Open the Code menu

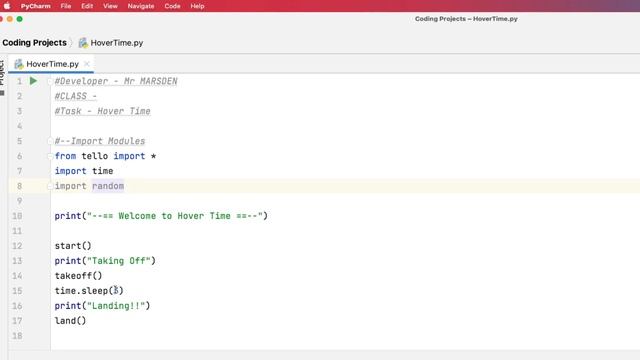tap(172, 6)
